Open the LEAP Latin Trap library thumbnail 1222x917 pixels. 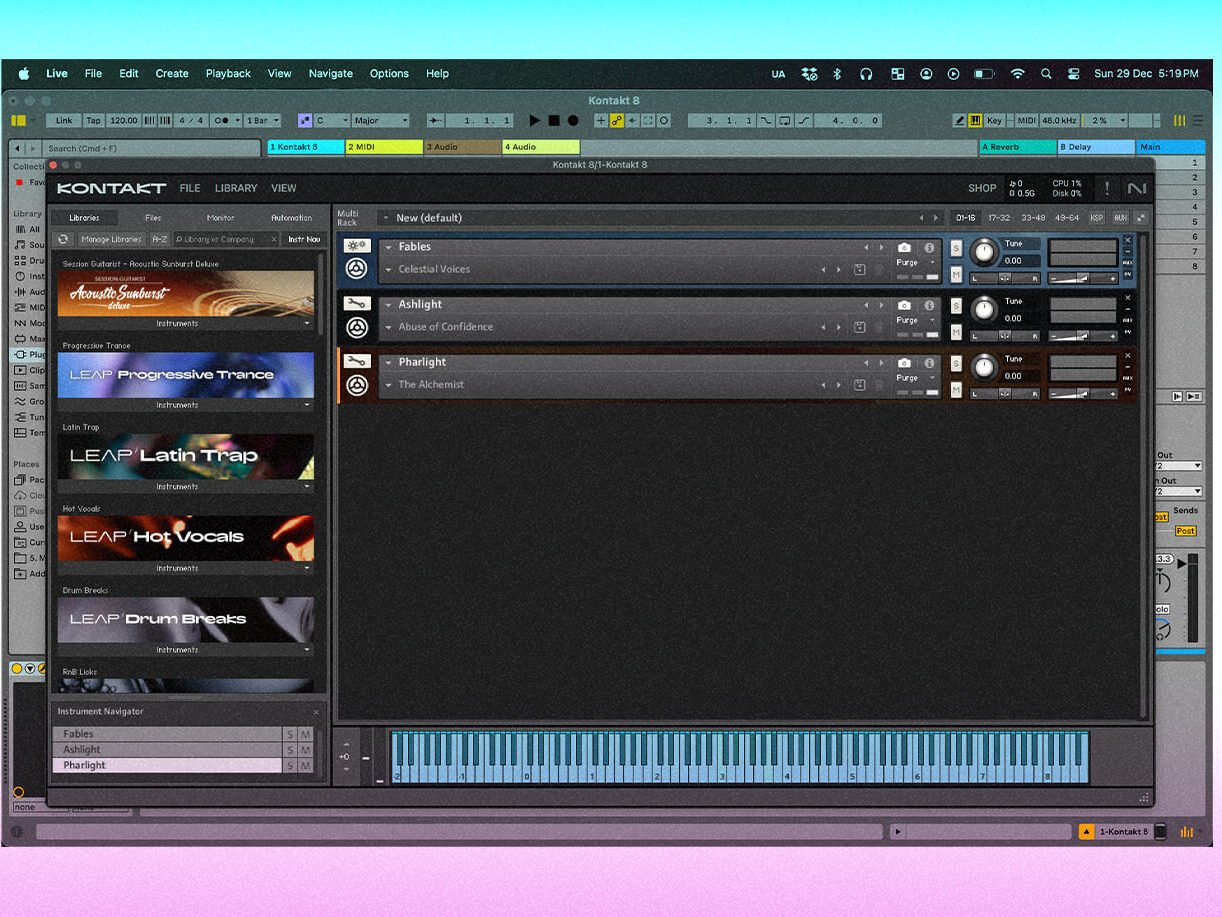tap(185, 456)
